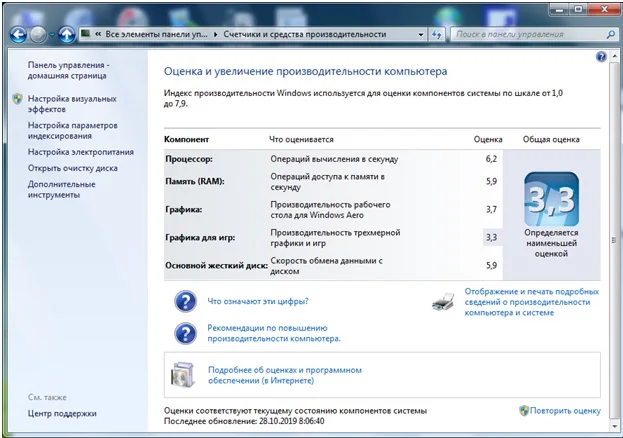The height and width of the screenshot is (438, 623).
Task: Click processor score 6,2
Action: [x=491, y=159]
